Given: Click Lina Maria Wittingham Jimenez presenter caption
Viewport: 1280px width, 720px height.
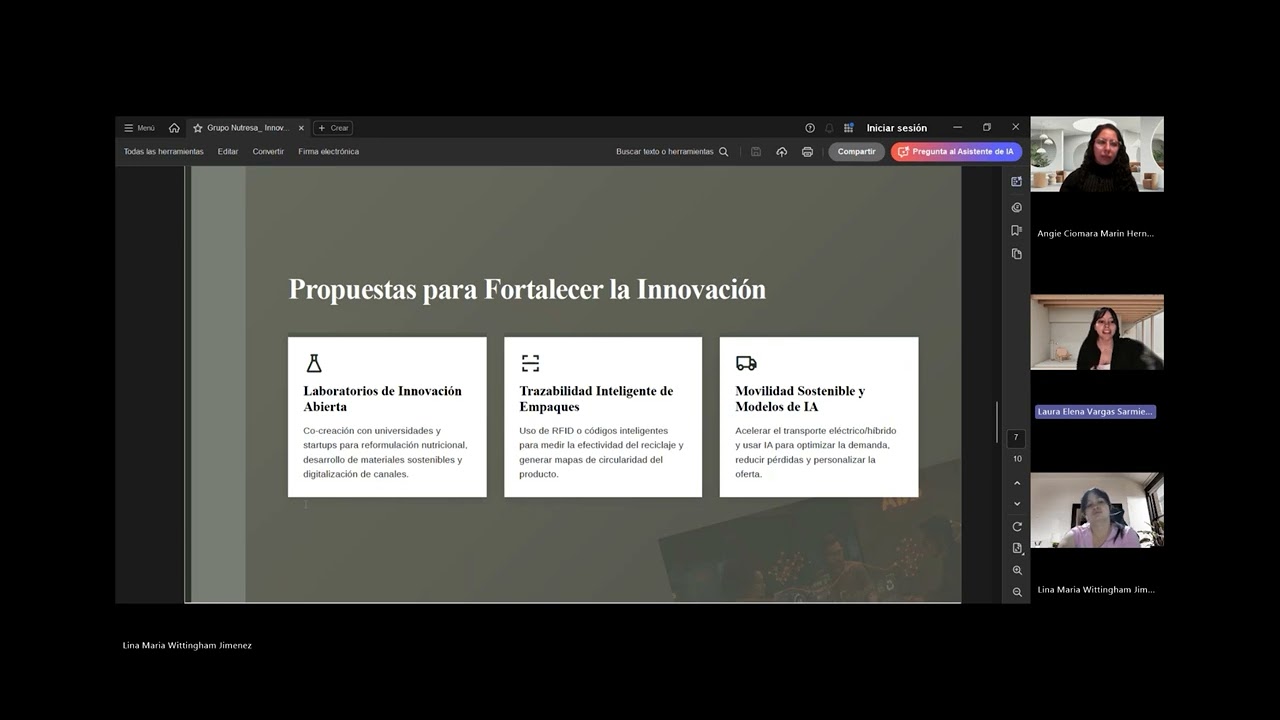Looking at the screenshot, I should pos(187,645).
